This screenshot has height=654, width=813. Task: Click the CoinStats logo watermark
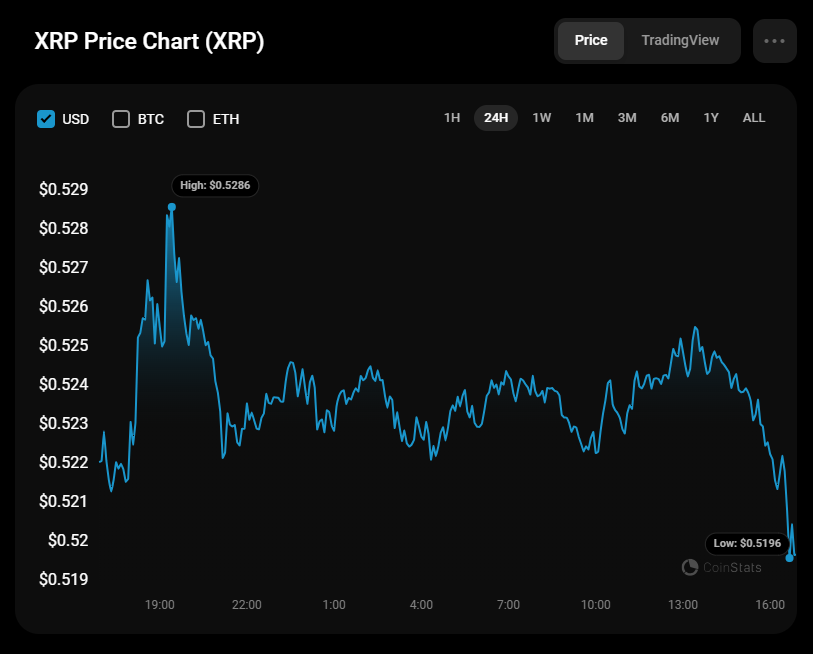click(721, 568)
